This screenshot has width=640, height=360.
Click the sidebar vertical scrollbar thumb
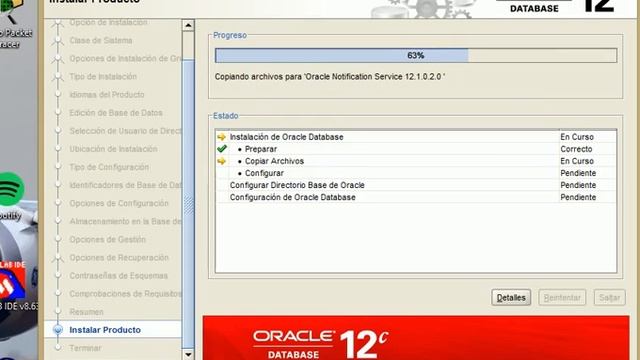(188, 203)
